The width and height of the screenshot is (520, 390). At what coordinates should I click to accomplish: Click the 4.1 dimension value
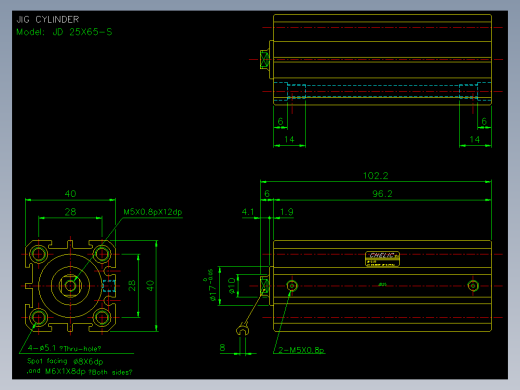coord(248,212)
